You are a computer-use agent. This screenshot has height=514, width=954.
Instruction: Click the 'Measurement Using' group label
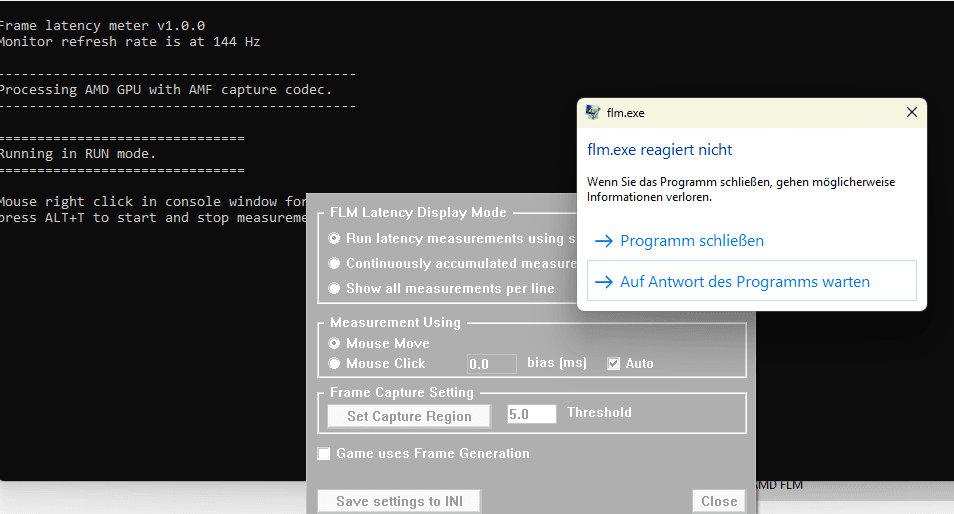pyautogui.click(x=395, y=322)
